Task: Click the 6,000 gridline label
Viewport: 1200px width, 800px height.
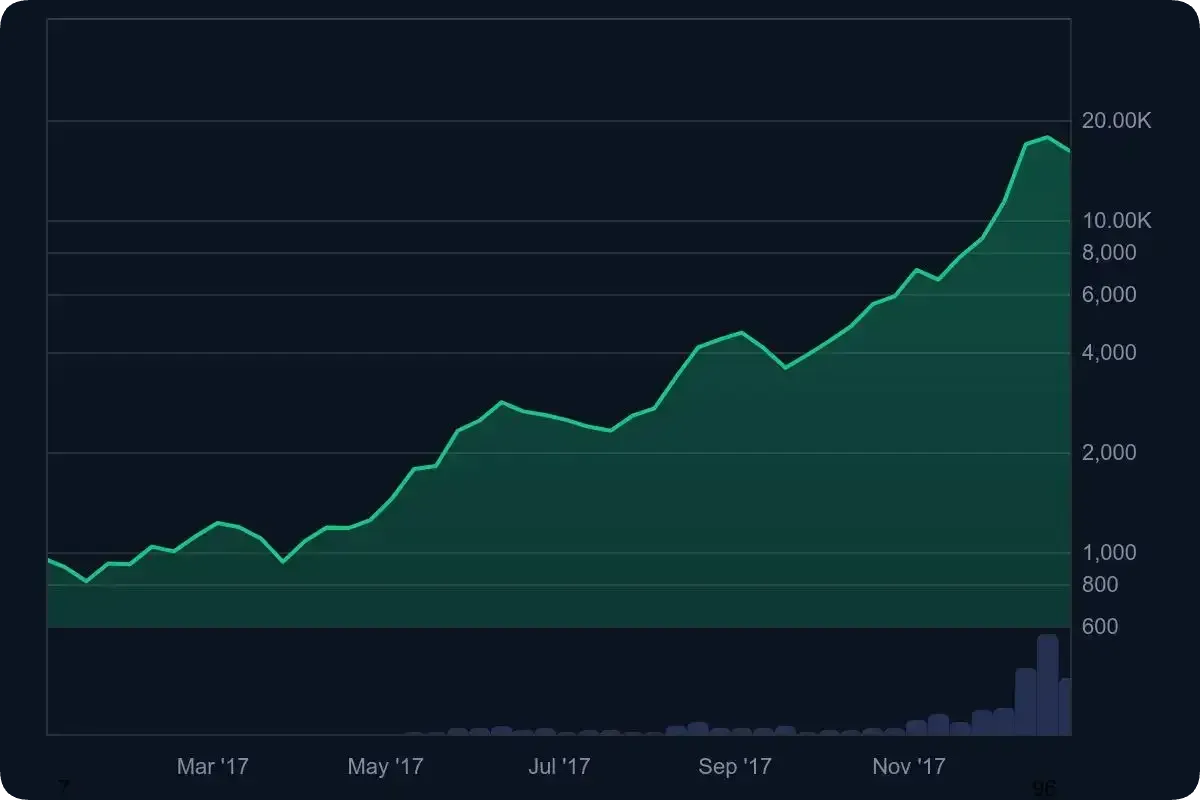Action: [x=1108, y=294]
